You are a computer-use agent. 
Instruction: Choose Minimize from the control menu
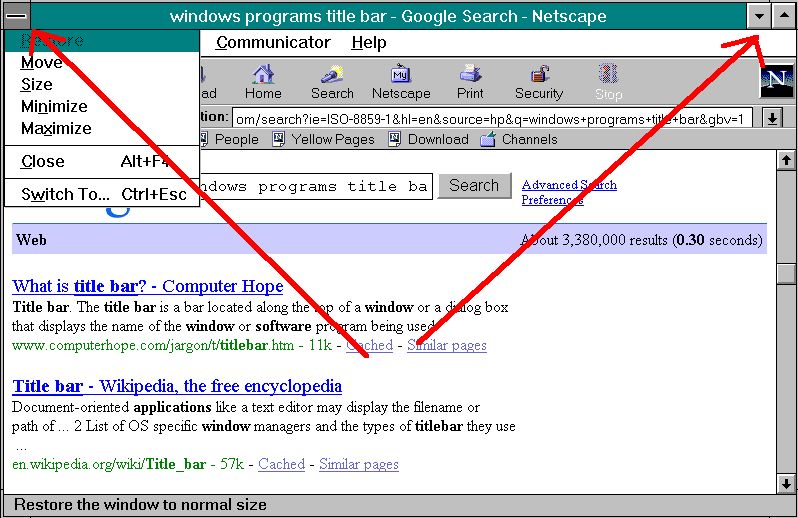(x=101, y=106)
